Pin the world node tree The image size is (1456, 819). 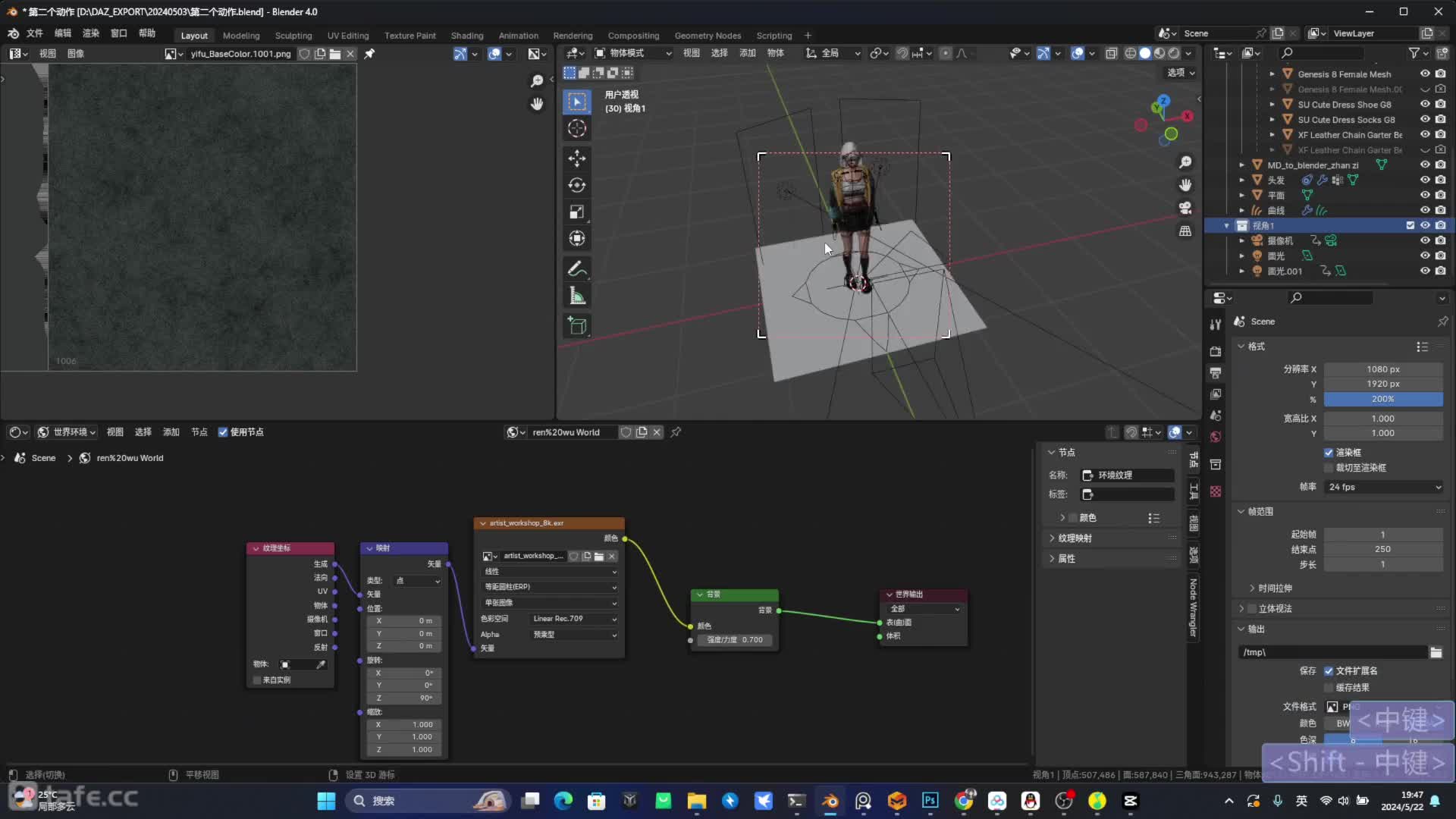676,432
